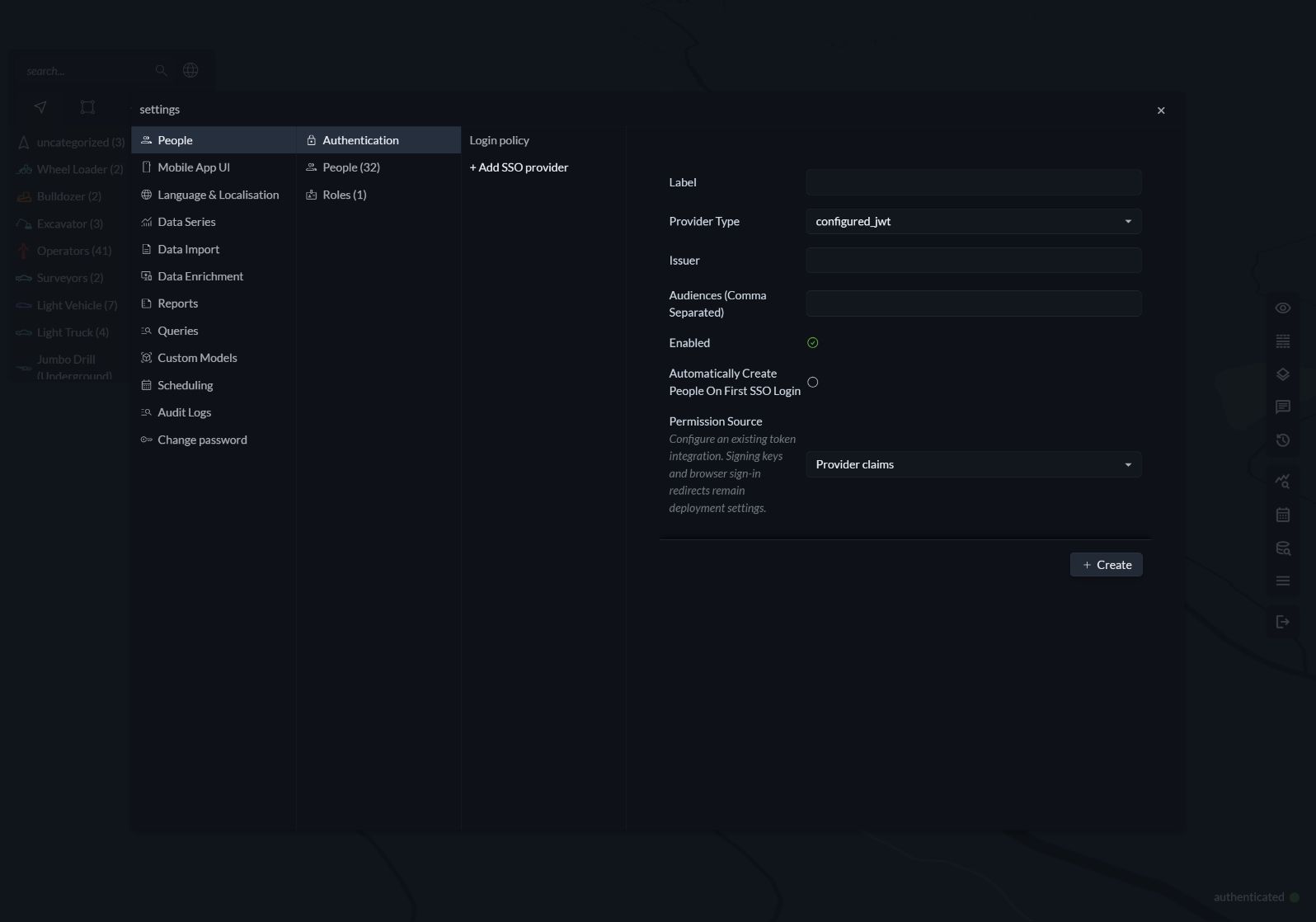Viewport: 1316px width, 922px height.
Task: Click the navigation arrow icon
Action: click(x=40, y=107)
